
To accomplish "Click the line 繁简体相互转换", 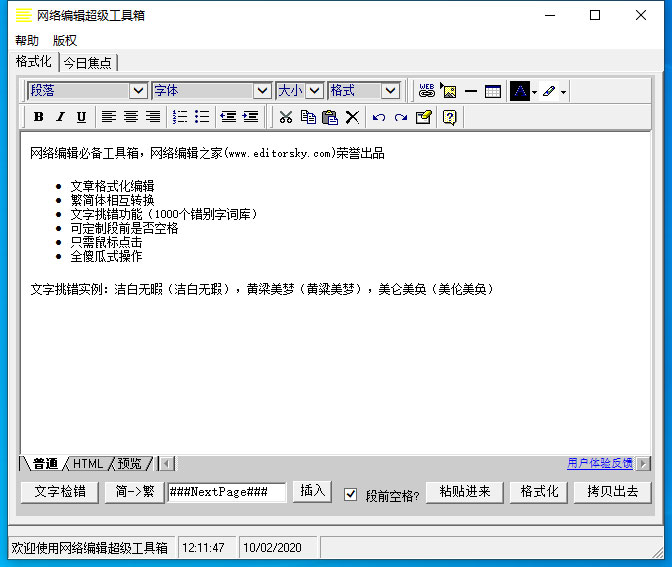I will (112, 200).
